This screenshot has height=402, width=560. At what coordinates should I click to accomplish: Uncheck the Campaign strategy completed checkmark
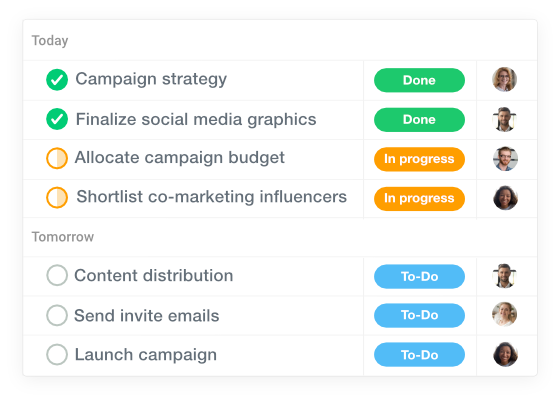(x=57, y=80)
